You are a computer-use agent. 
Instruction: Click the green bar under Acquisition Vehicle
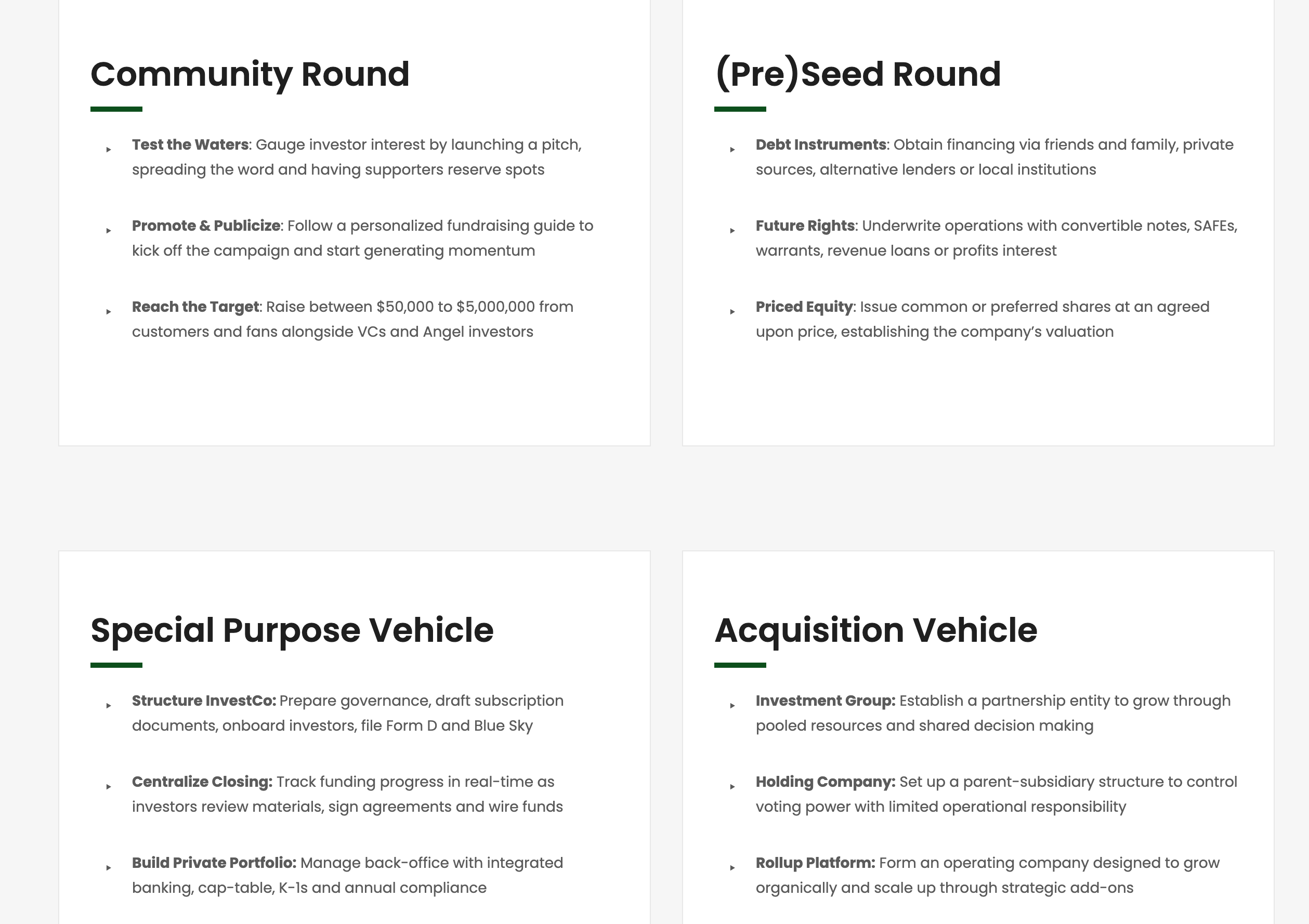740,665
